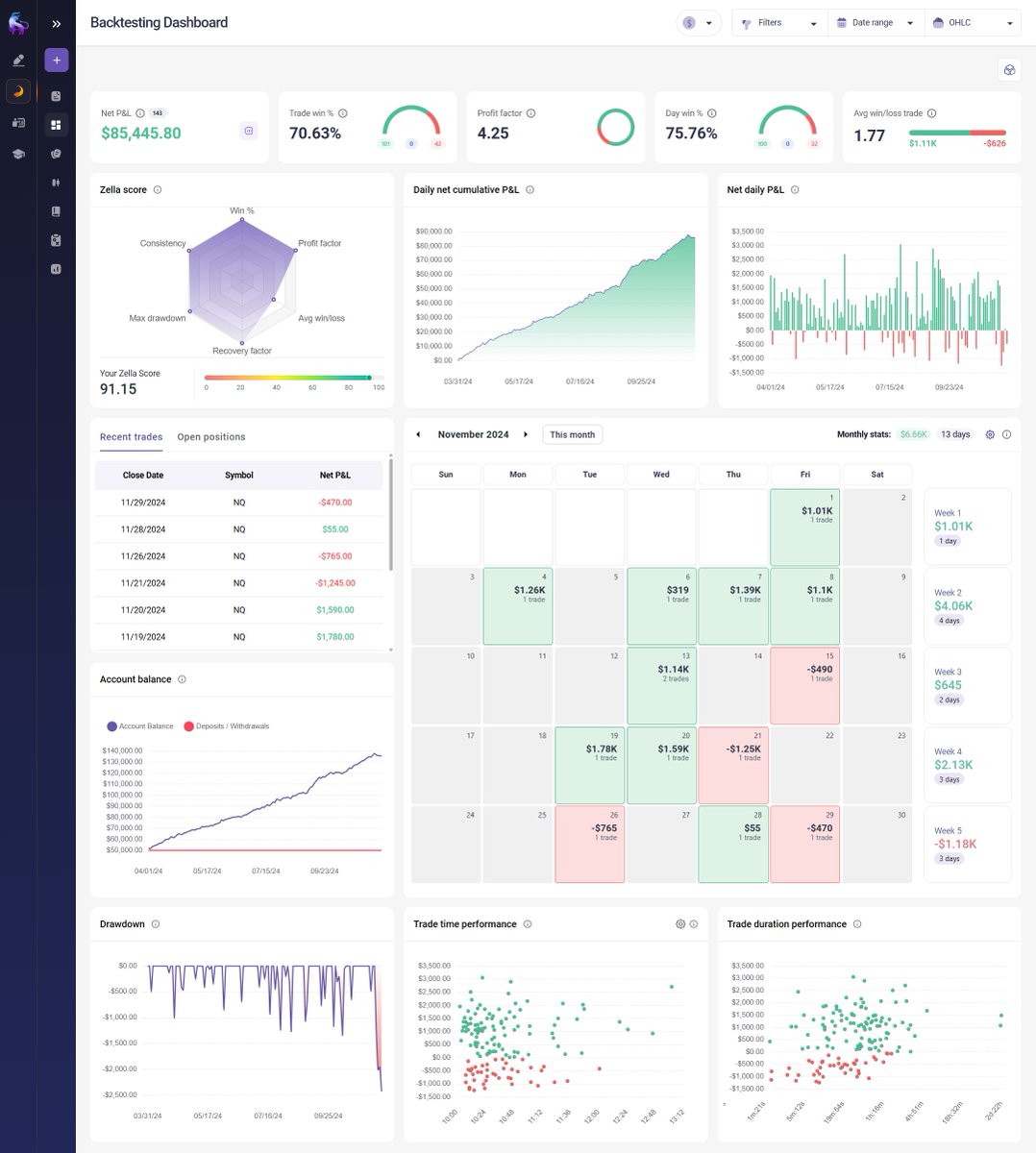This screenshot has width=1036, height=1153.
Task: Go to previous month in the calendar
Action: pos(418,434)
